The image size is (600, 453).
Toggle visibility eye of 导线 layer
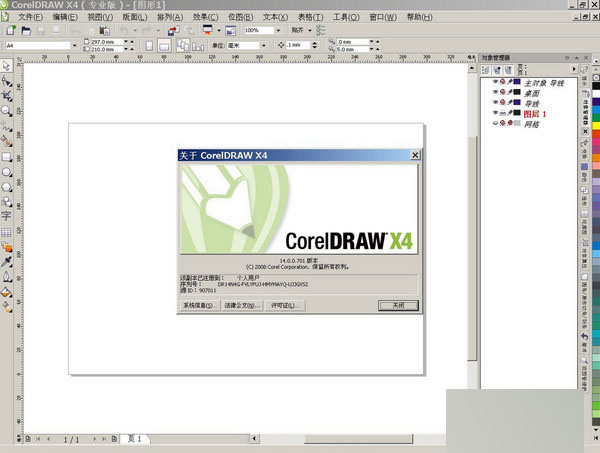tap(495, 102)
